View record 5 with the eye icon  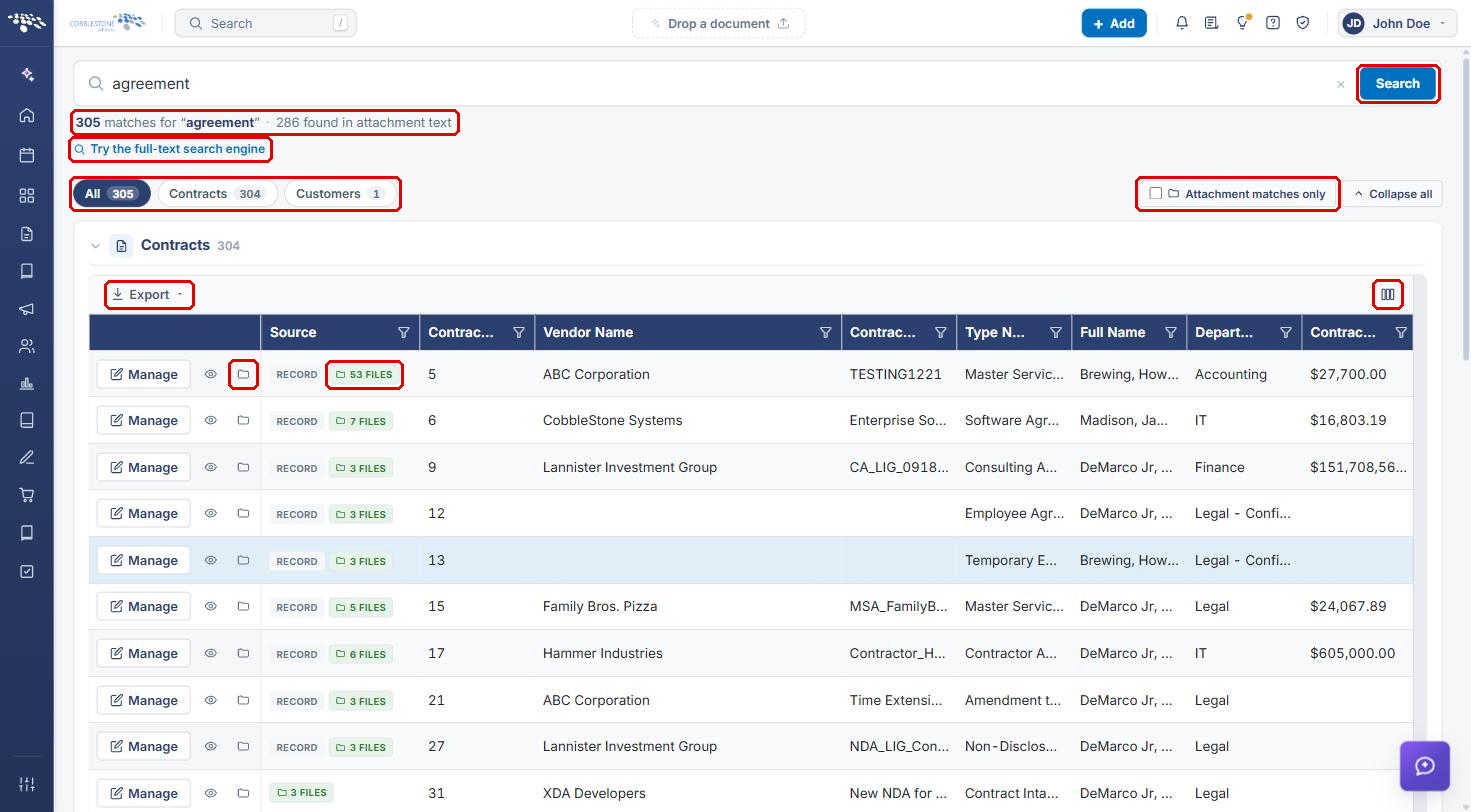click(211, 374)
